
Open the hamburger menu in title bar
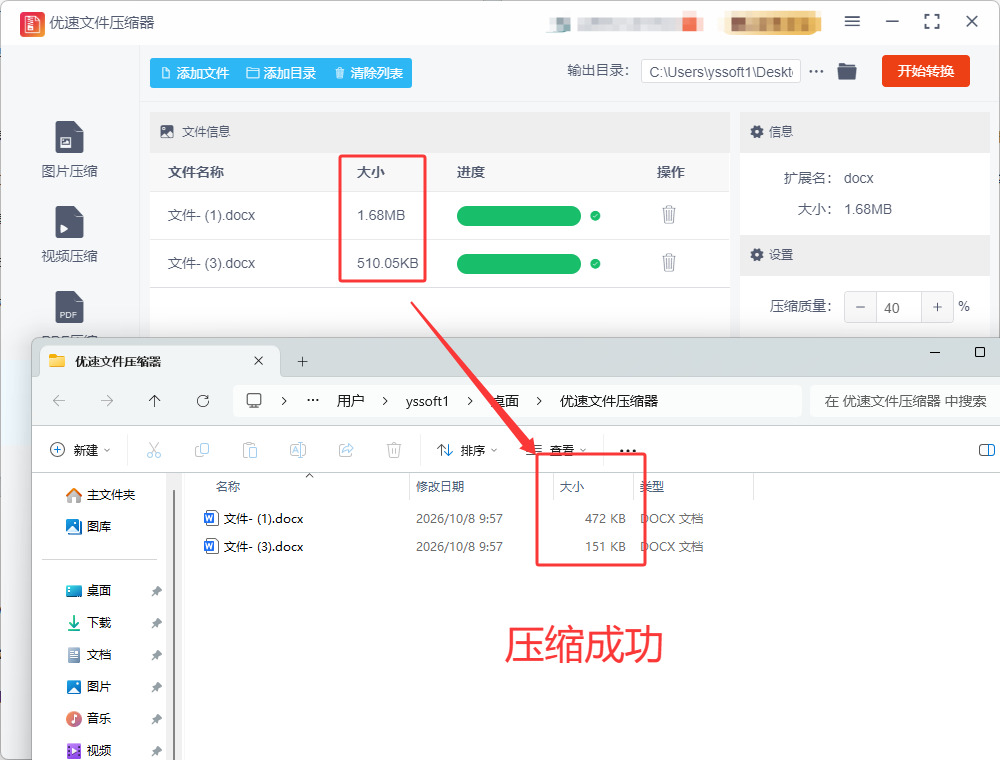point(852,22)
